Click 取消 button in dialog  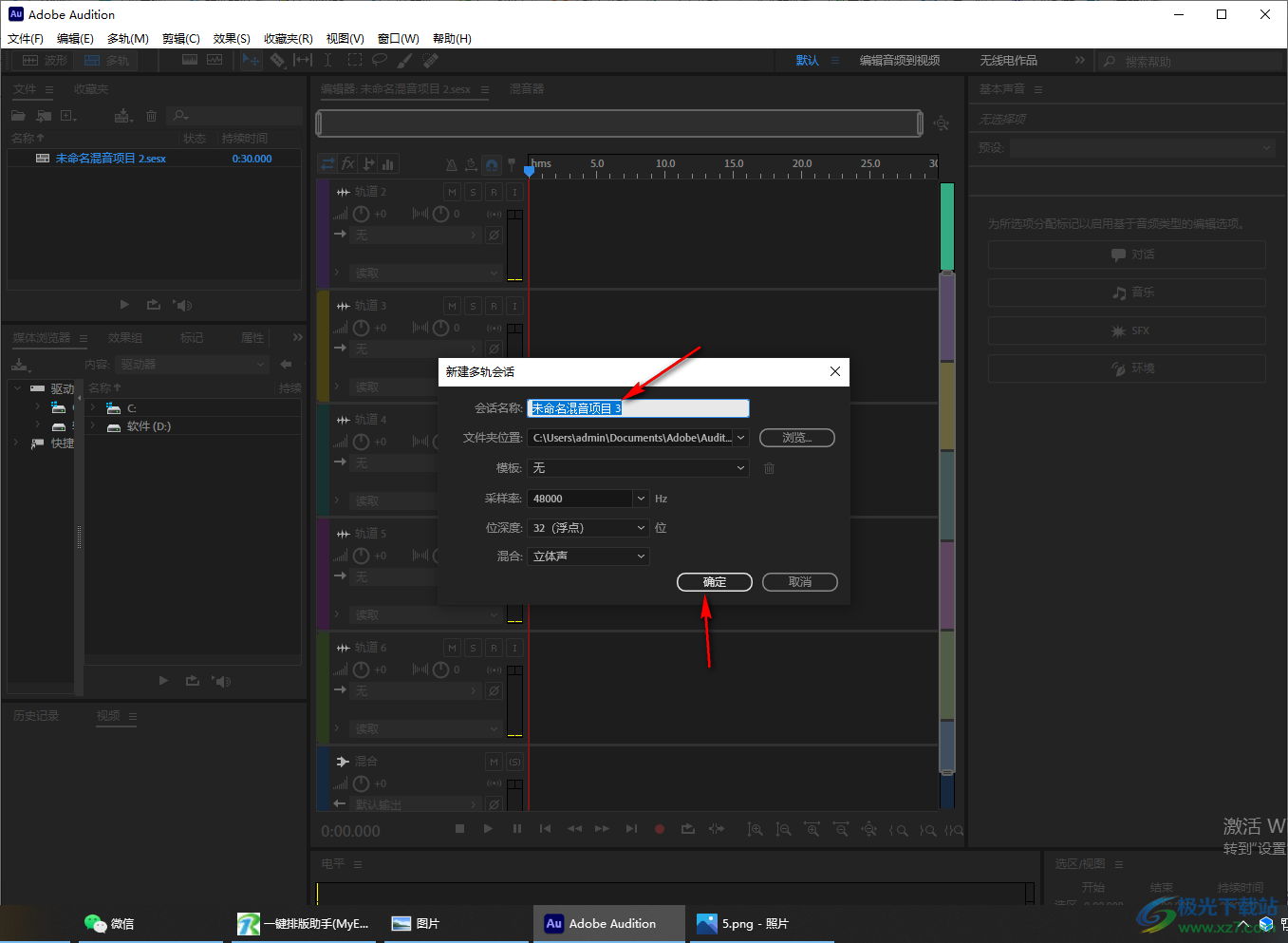click(x=800, y=582)
